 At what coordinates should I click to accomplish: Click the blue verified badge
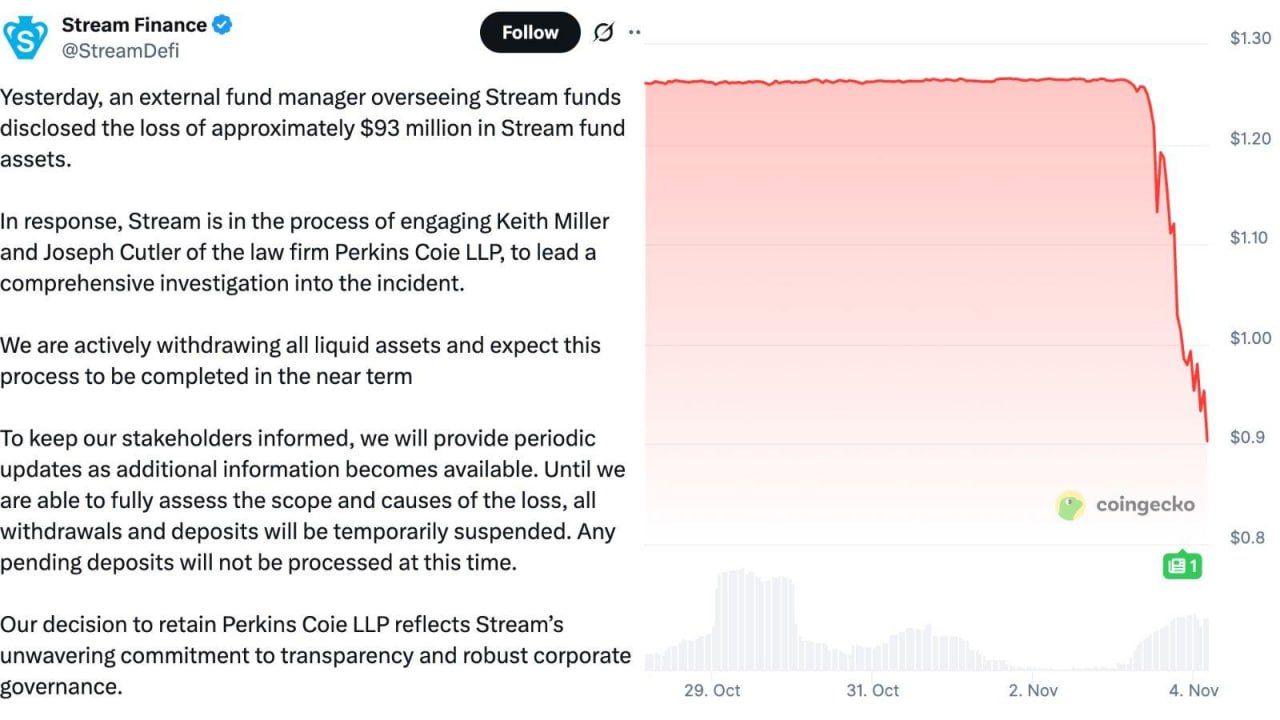coord(222,25)
